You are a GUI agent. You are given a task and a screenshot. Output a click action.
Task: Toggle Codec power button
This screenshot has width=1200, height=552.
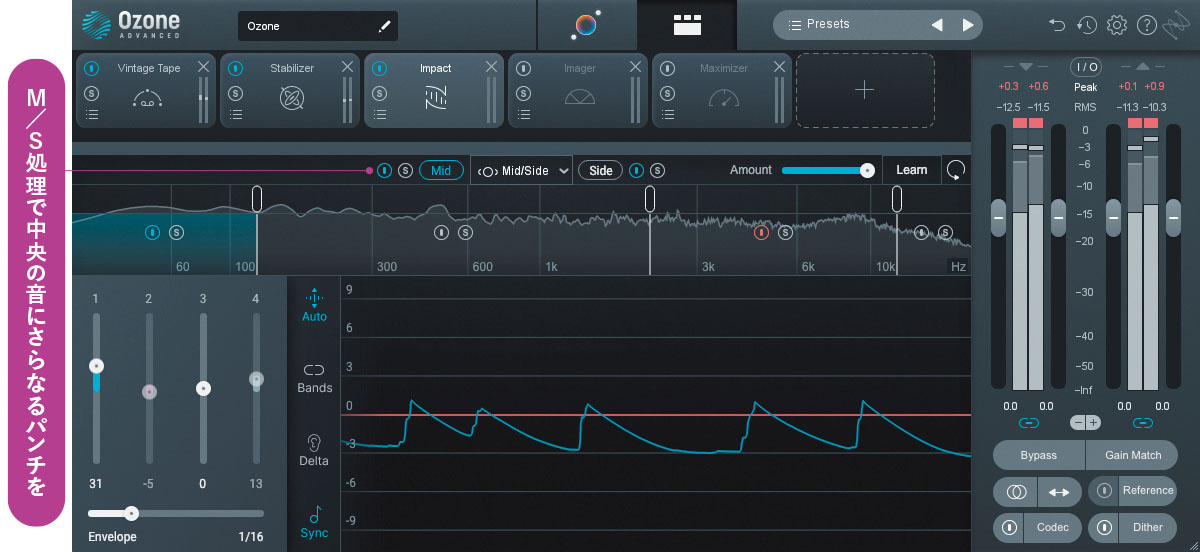point(1010,527)
